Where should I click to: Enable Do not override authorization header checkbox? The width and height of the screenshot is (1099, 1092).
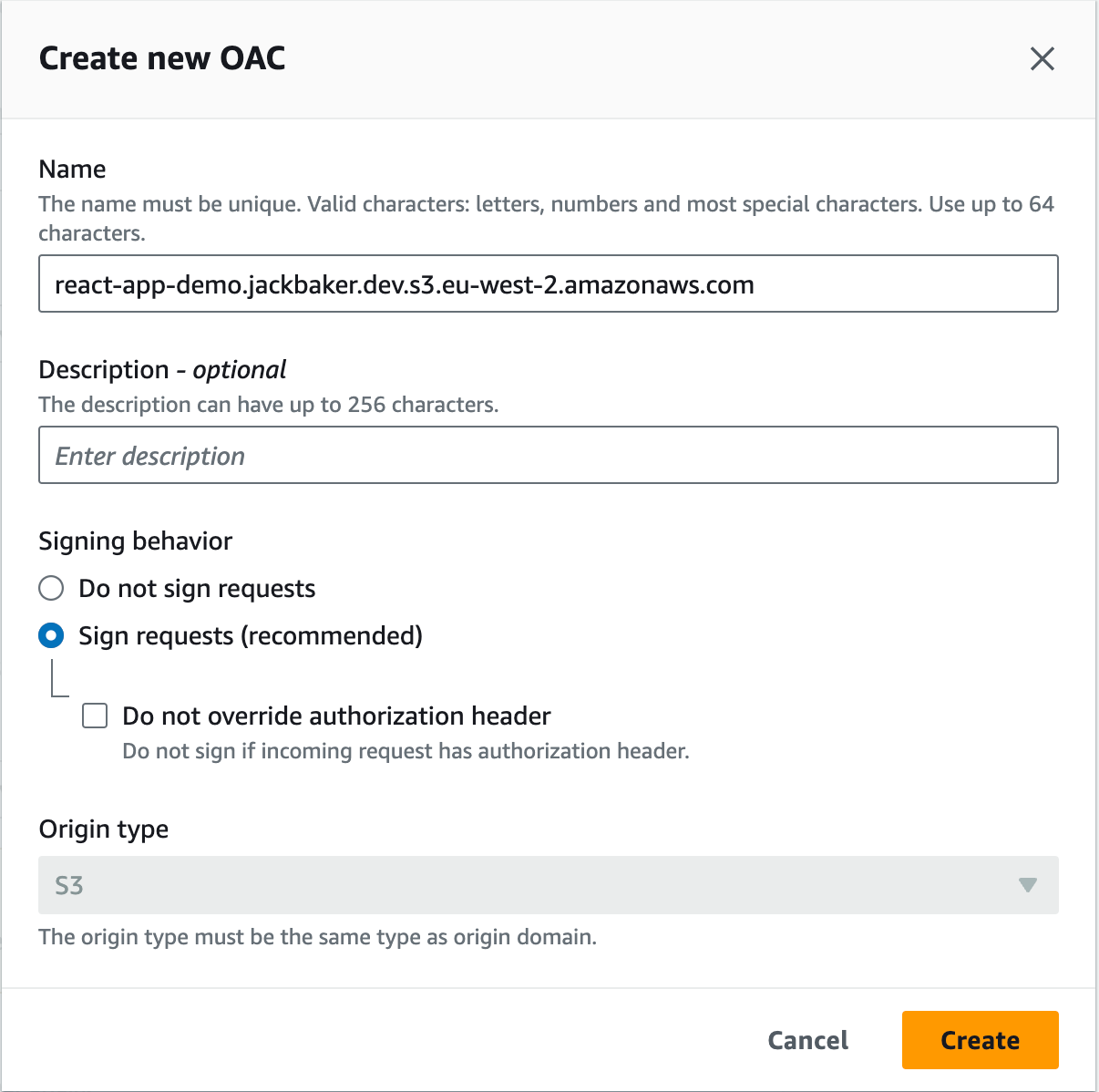pos(95,716)
